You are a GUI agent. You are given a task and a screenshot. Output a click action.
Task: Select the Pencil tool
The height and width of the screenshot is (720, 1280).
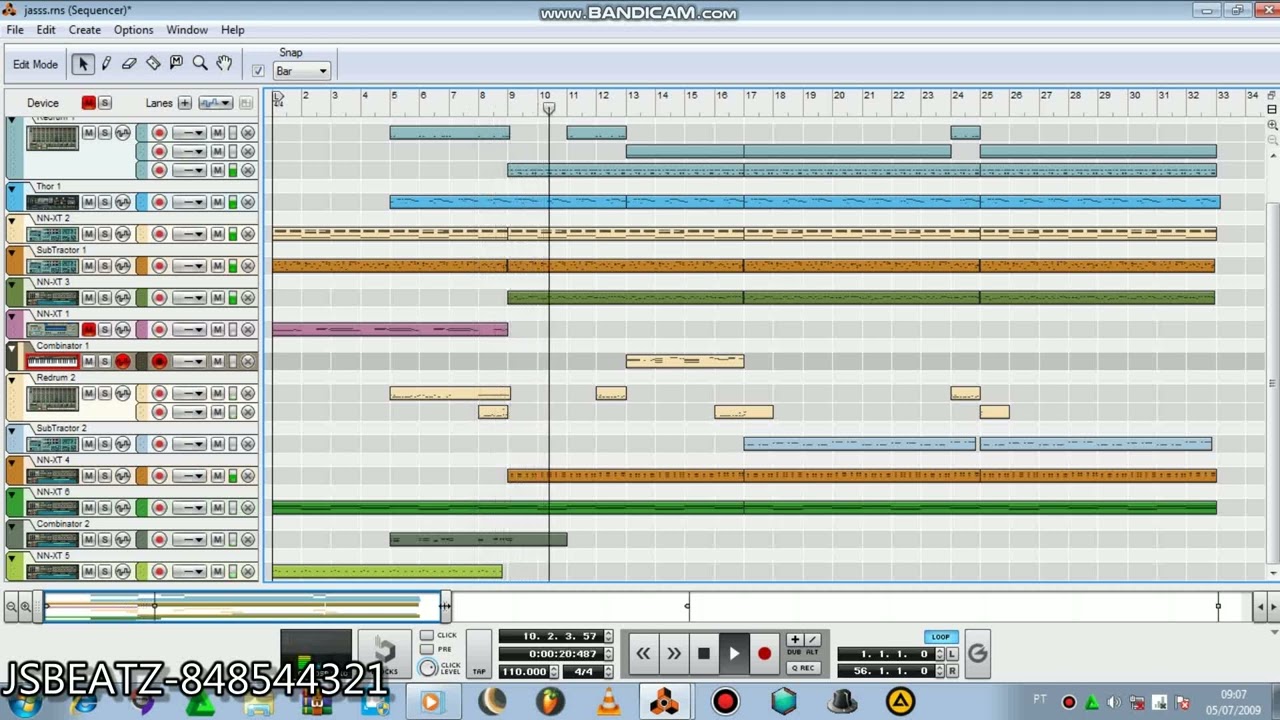[106, 64]
